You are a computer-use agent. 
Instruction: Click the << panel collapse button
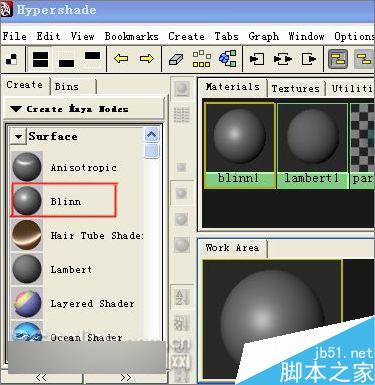pos(41,378)
